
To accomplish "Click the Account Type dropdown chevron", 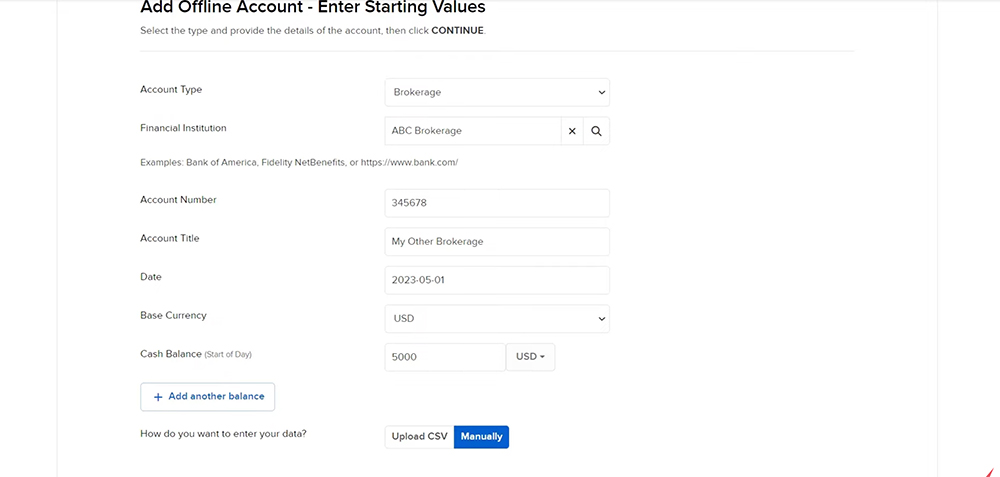I will (601, 92).
